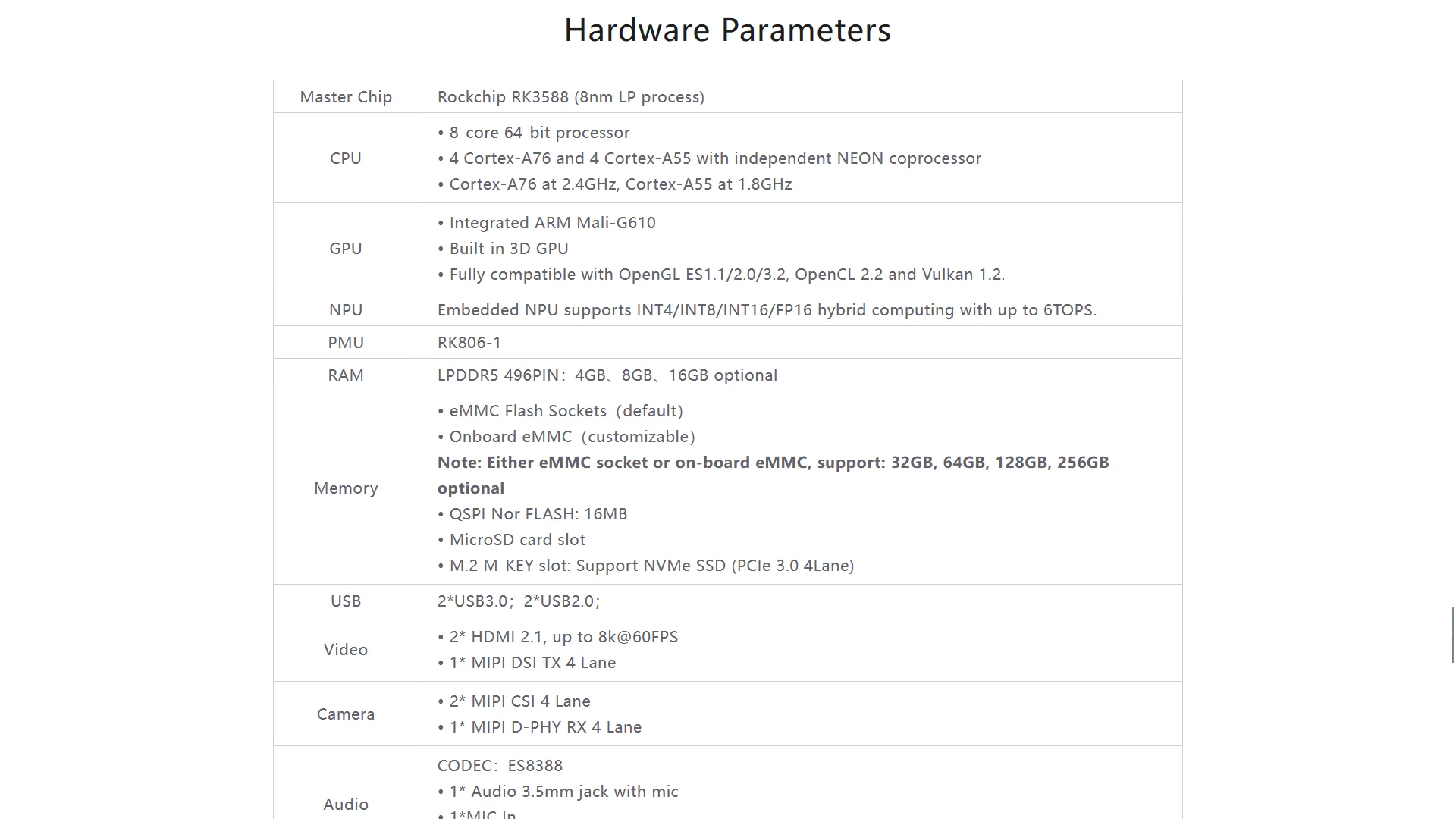Click the M.2 M-KEY slot line
The height and width of the screenshot is (819, 1456).
pyautogui.click(x=651, y=566)
